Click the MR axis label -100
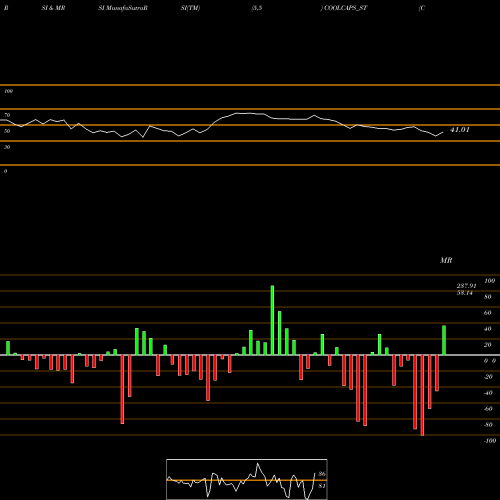Image resolution: width=500 pixels, height=500 pixels. [490, 441]
